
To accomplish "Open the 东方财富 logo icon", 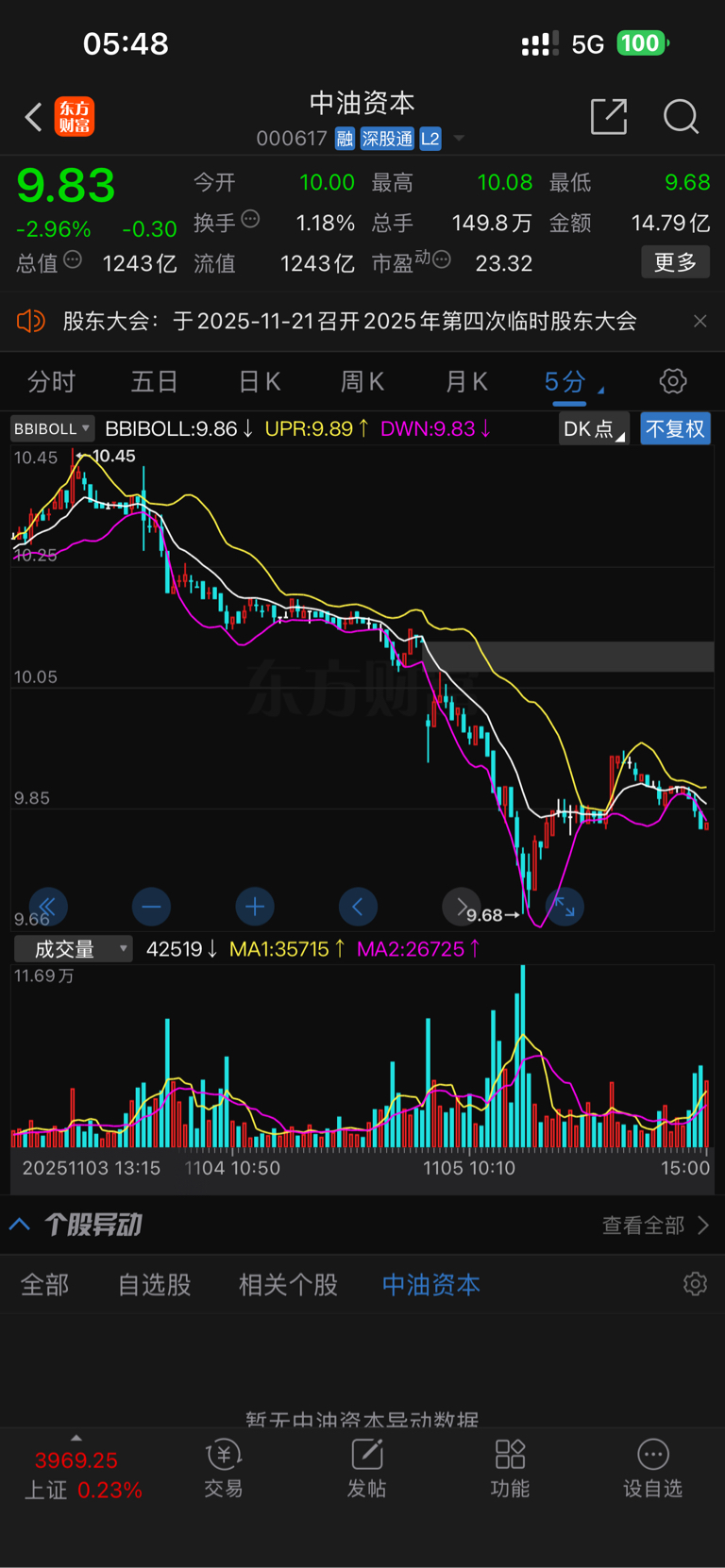I will 75,117.
